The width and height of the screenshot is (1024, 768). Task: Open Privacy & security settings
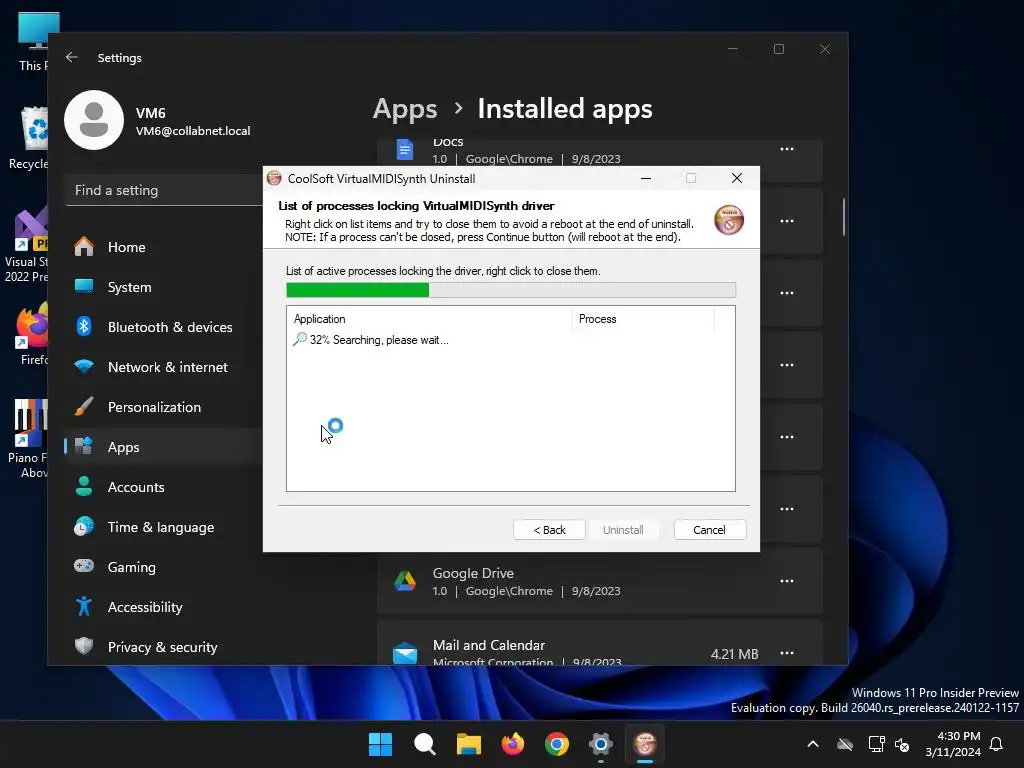pyautogui.click(x=163, y=647)
